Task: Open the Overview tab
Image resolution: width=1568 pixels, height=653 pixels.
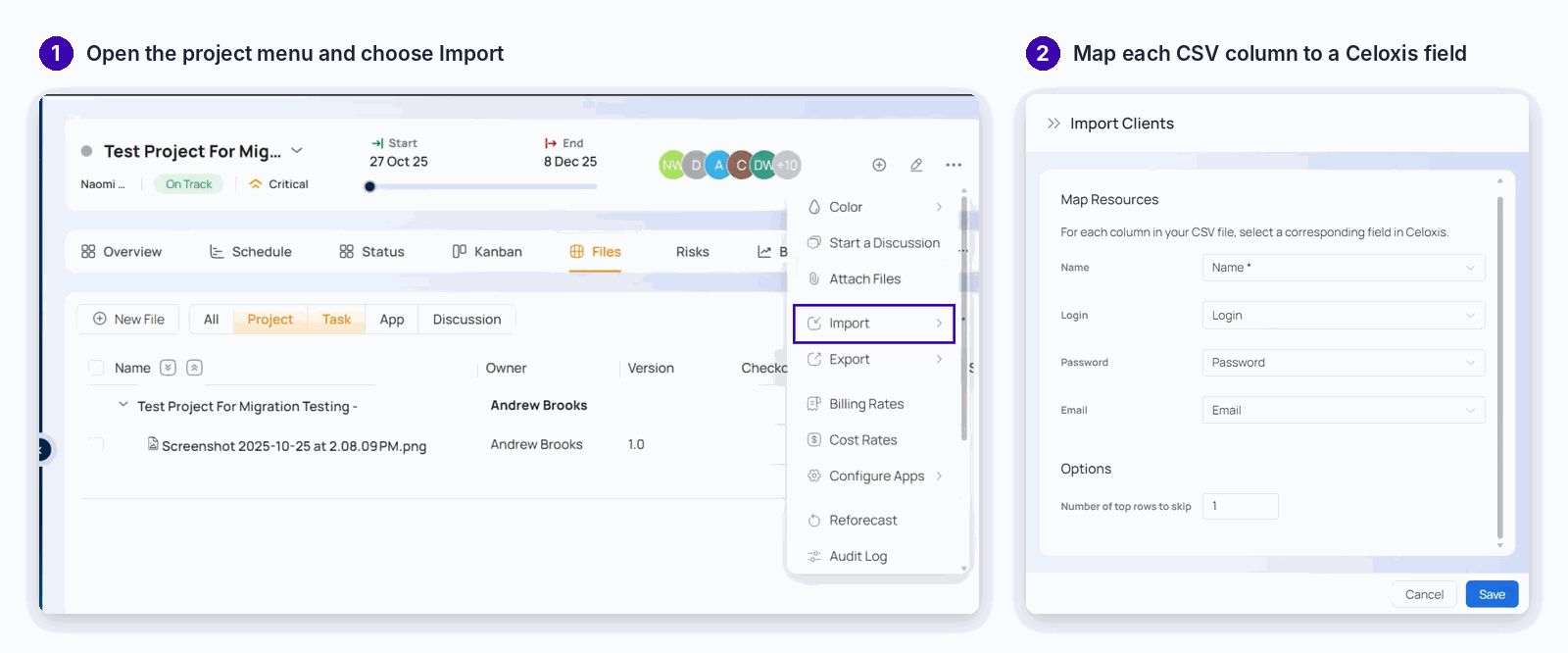Action: pyautogui.click(x=122, y=252)
